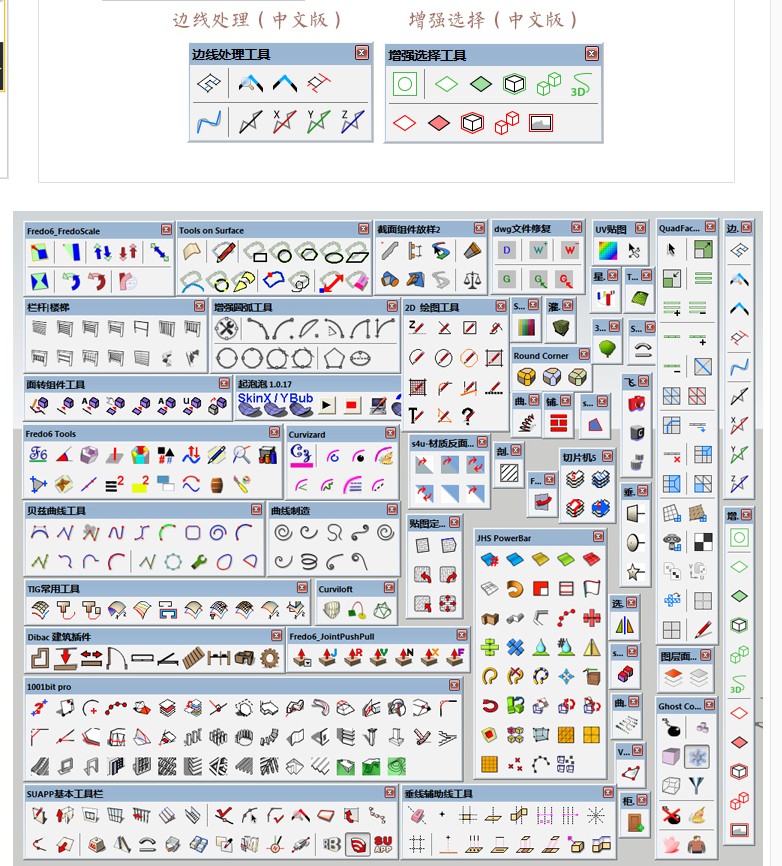Click the blue wavy curve icon in 边线处理工具
The width and height of the screenshot is (782, 866).
[x=209, y=122]
